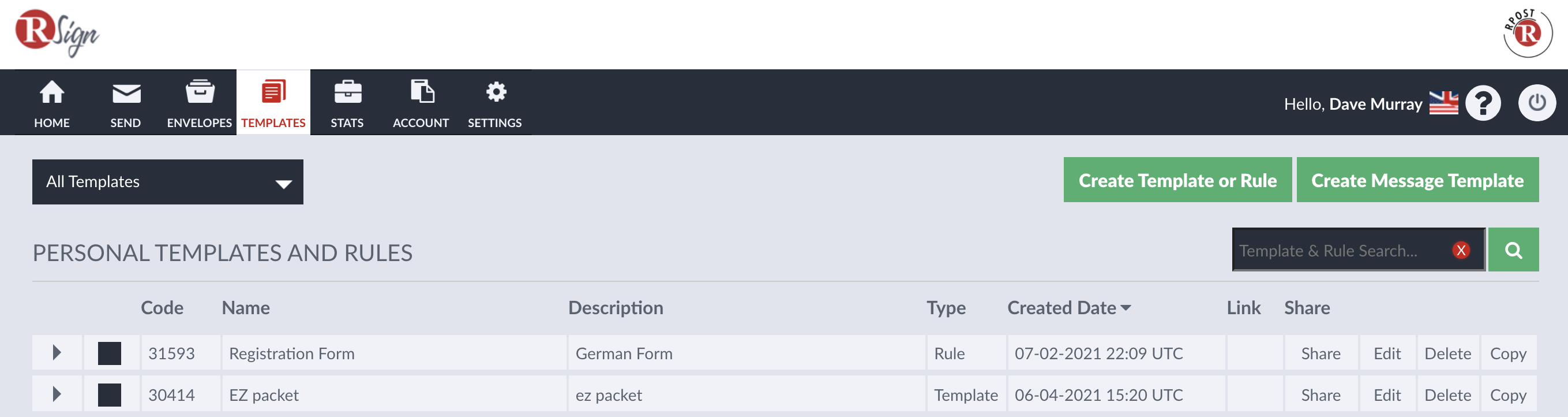Select the language flag icon

(x=1443, y=102)
